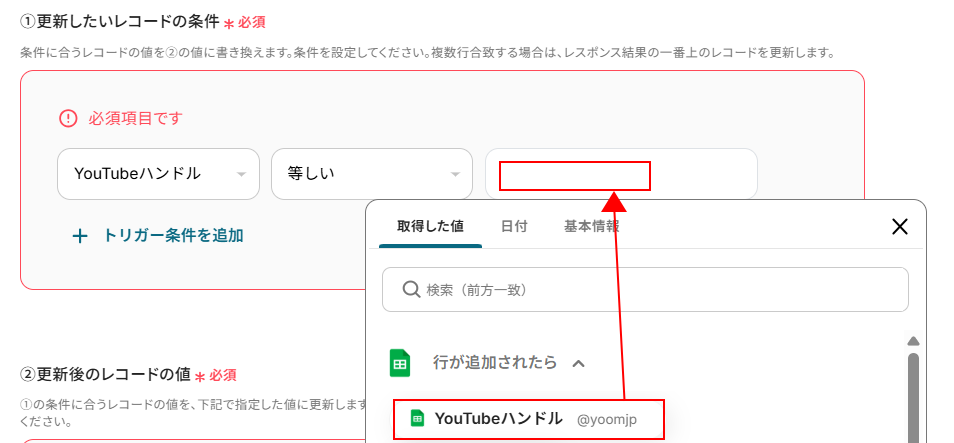
Task: Open the 等しい operator dropdown
Action: [x=372, y=174]
